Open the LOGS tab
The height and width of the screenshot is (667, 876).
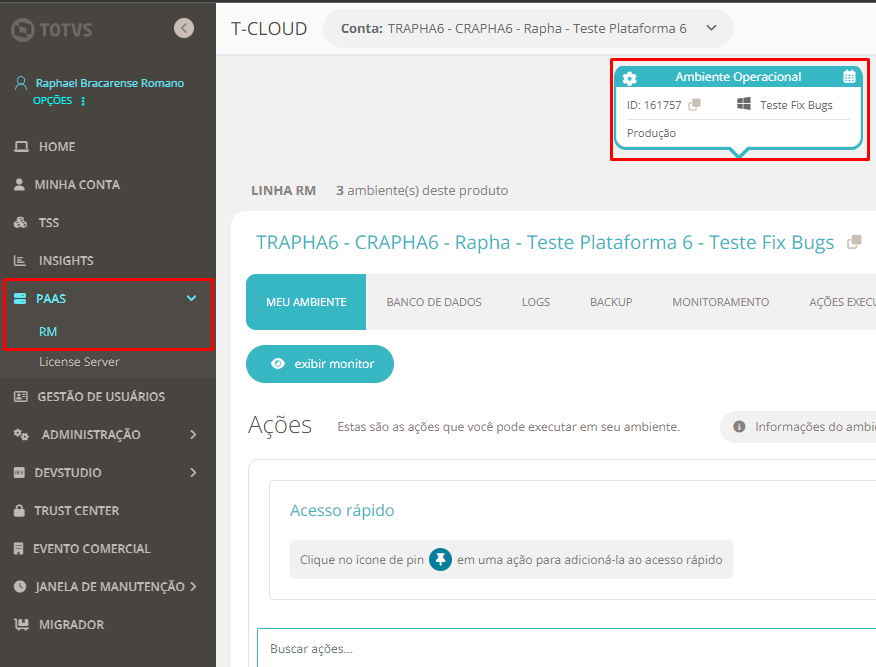536,302
